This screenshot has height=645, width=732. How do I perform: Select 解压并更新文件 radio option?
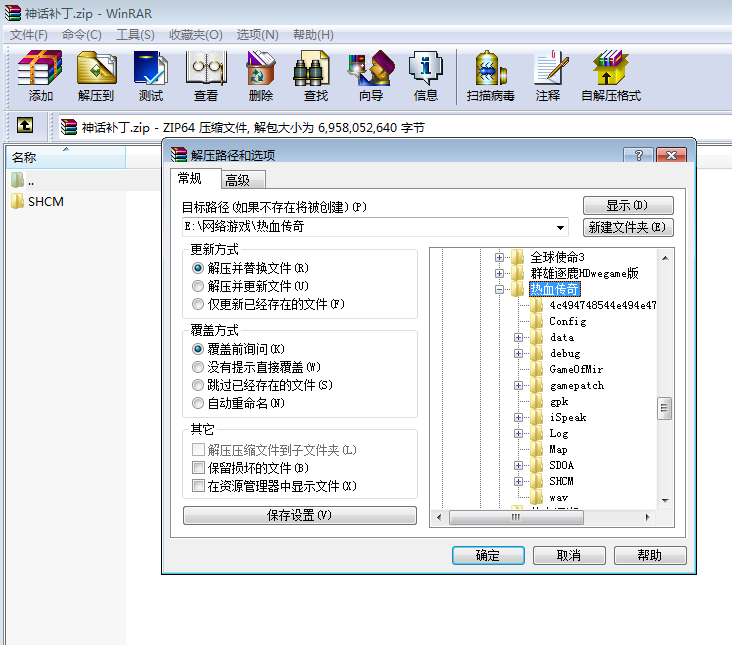tap(197, 286)
